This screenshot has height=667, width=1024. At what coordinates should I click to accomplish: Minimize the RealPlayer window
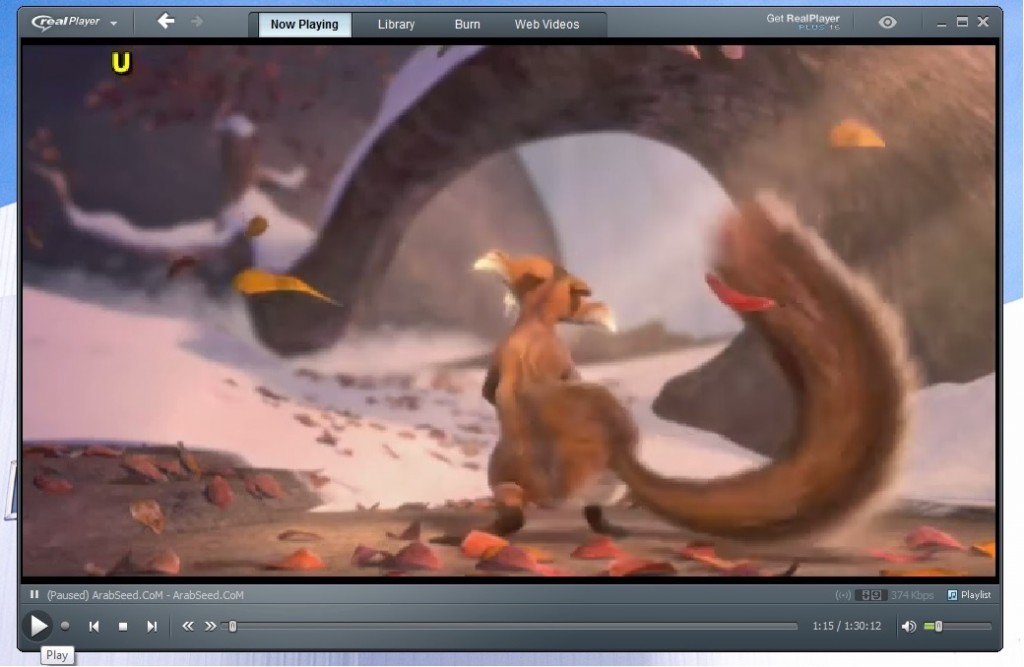941,23
